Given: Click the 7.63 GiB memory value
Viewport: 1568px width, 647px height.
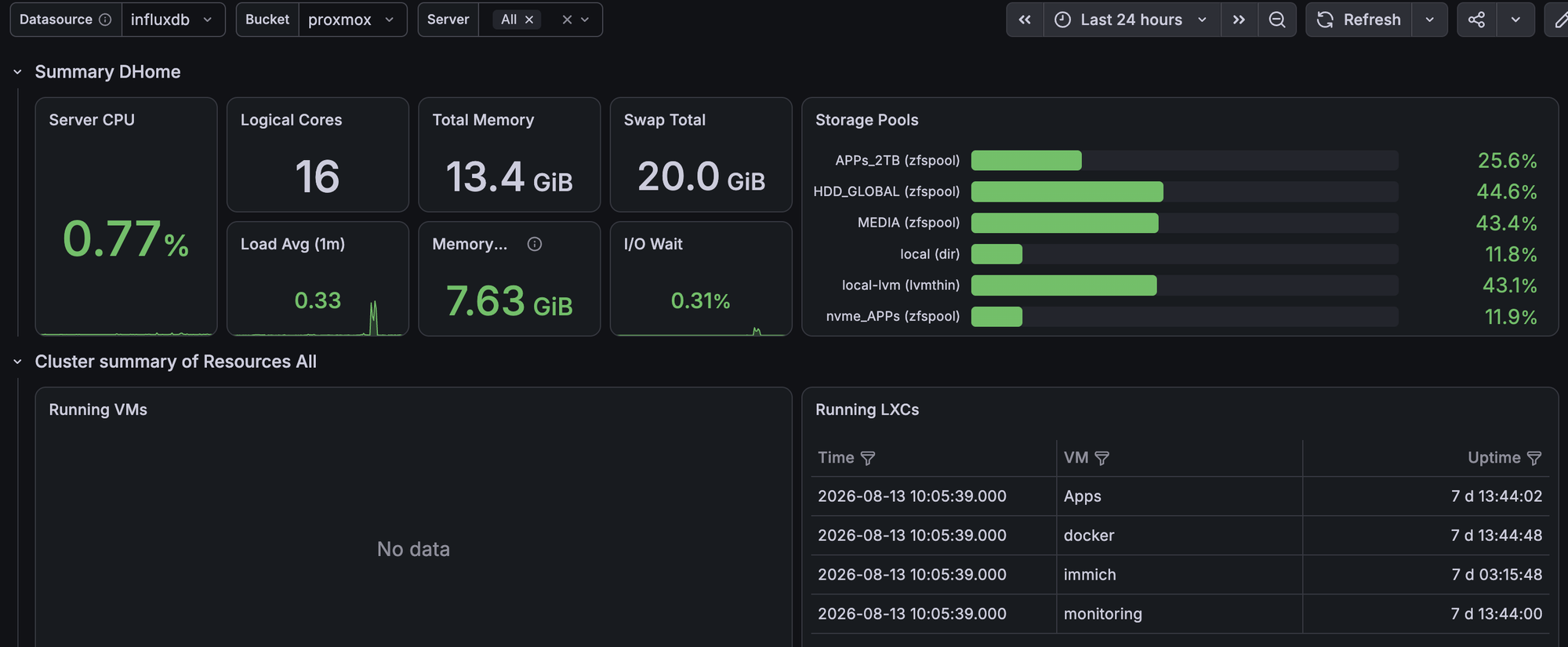Looking at the screenshot, I should pos(510,301).
